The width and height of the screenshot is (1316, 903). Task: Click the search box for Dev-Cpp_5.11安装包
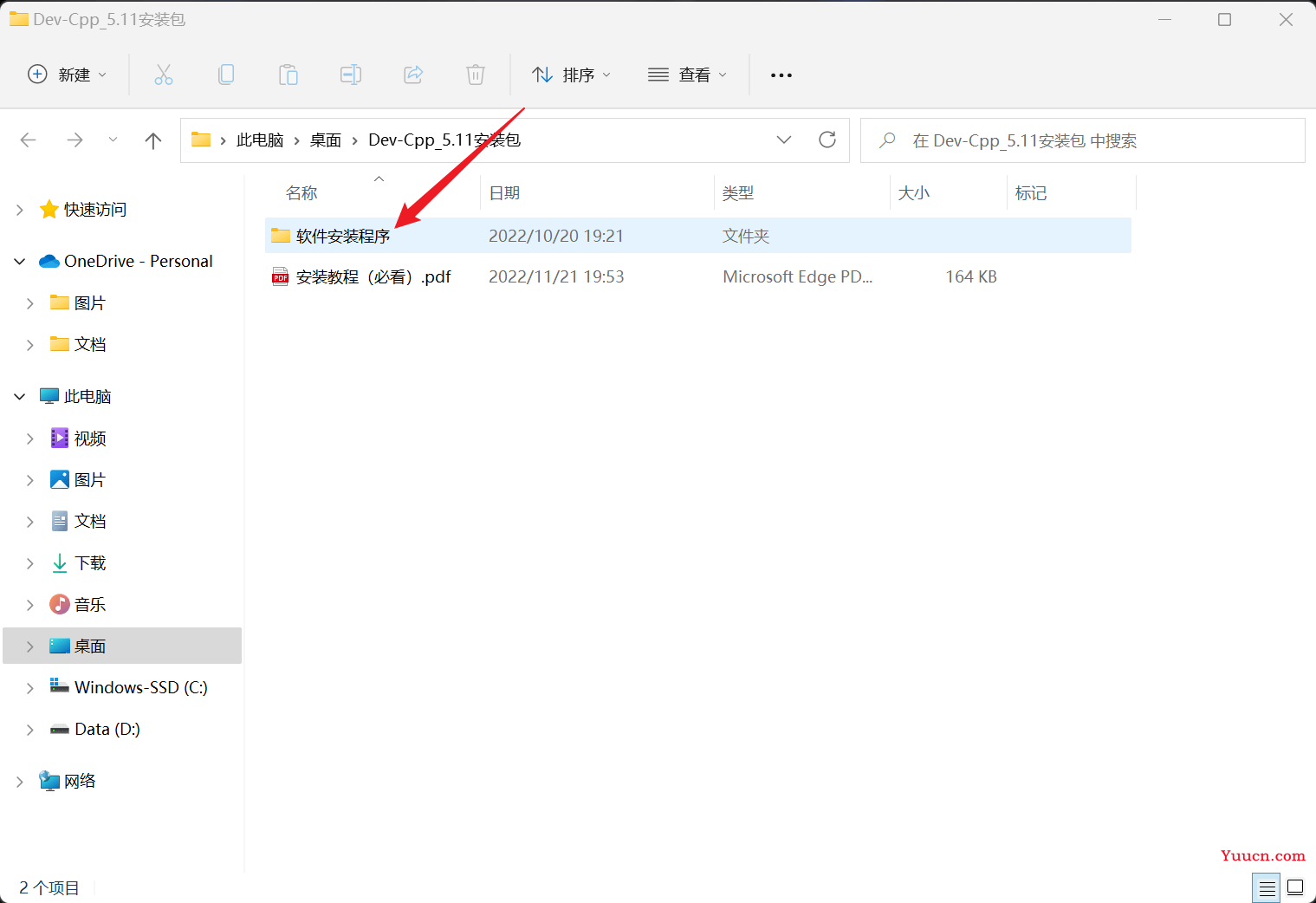1082,140
